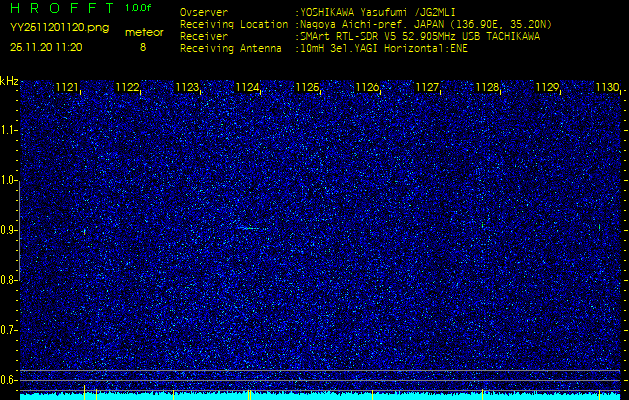
Task: Click the 1128 time axis label
Action: 487,87
